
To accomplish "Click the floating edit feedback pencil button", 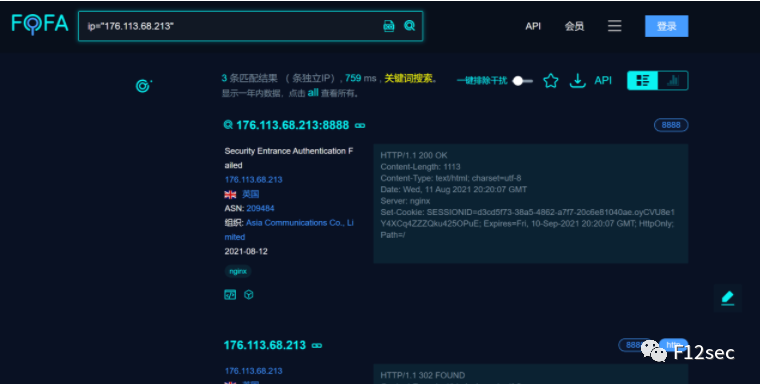I will pyautogui.click(x=728, y=298).
